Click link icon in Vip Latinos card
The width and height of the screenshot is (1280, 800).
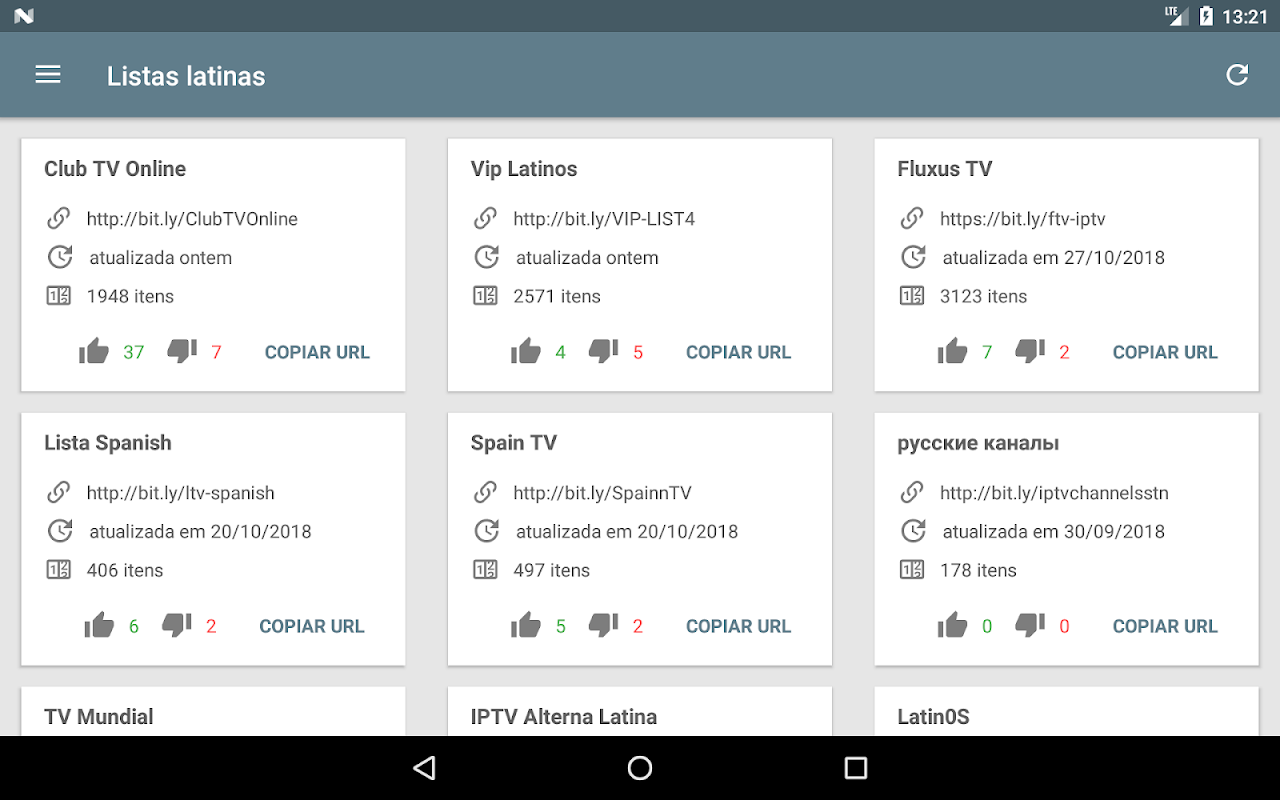[486, 218]
